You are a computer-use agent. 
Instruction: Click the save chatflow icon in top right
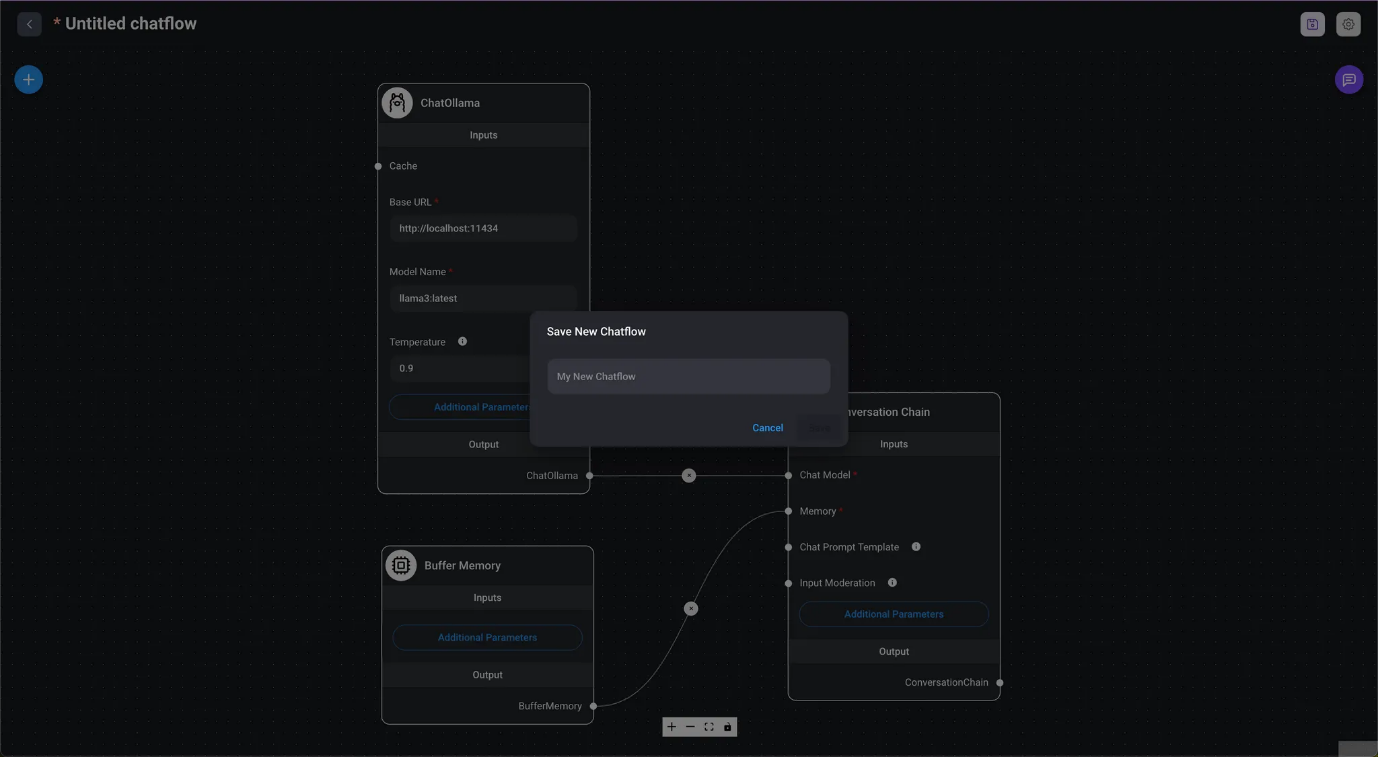point(1312,25)
